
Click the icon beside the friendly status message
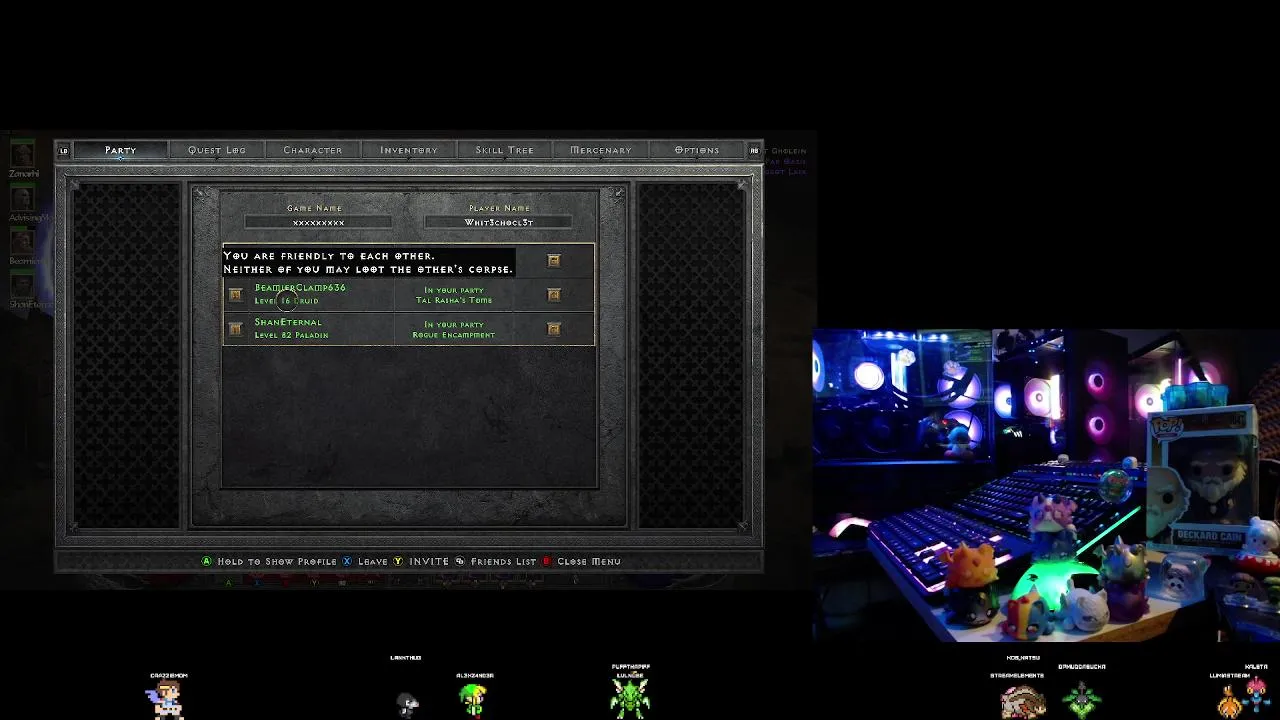[x=554, y=261]
